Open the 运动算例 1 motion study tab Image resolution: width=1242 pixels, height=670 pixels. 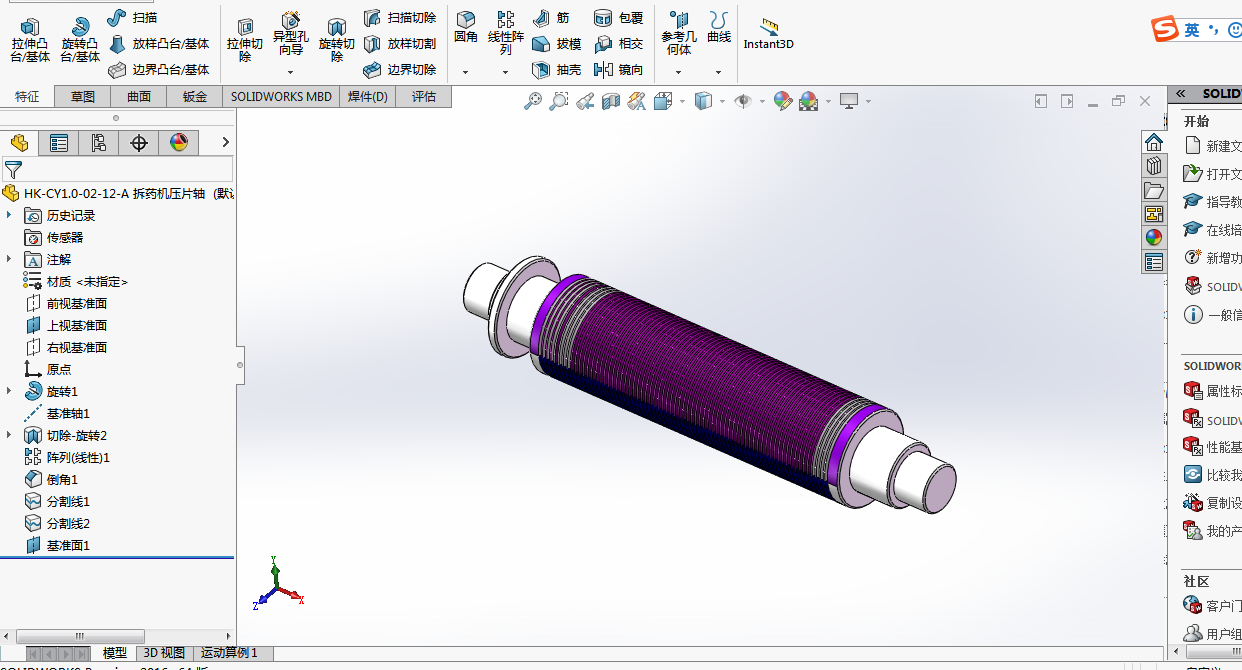[229, 653]
